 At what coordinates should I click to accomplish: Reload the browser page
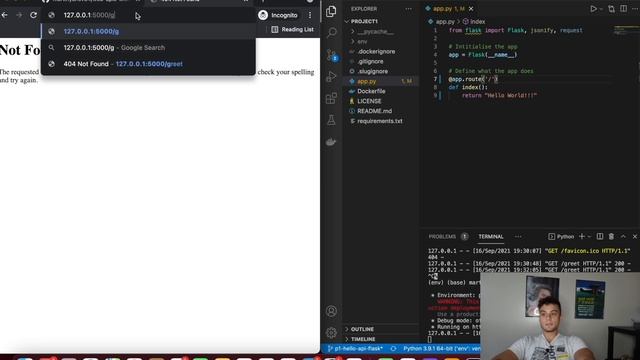pos(33,15)
